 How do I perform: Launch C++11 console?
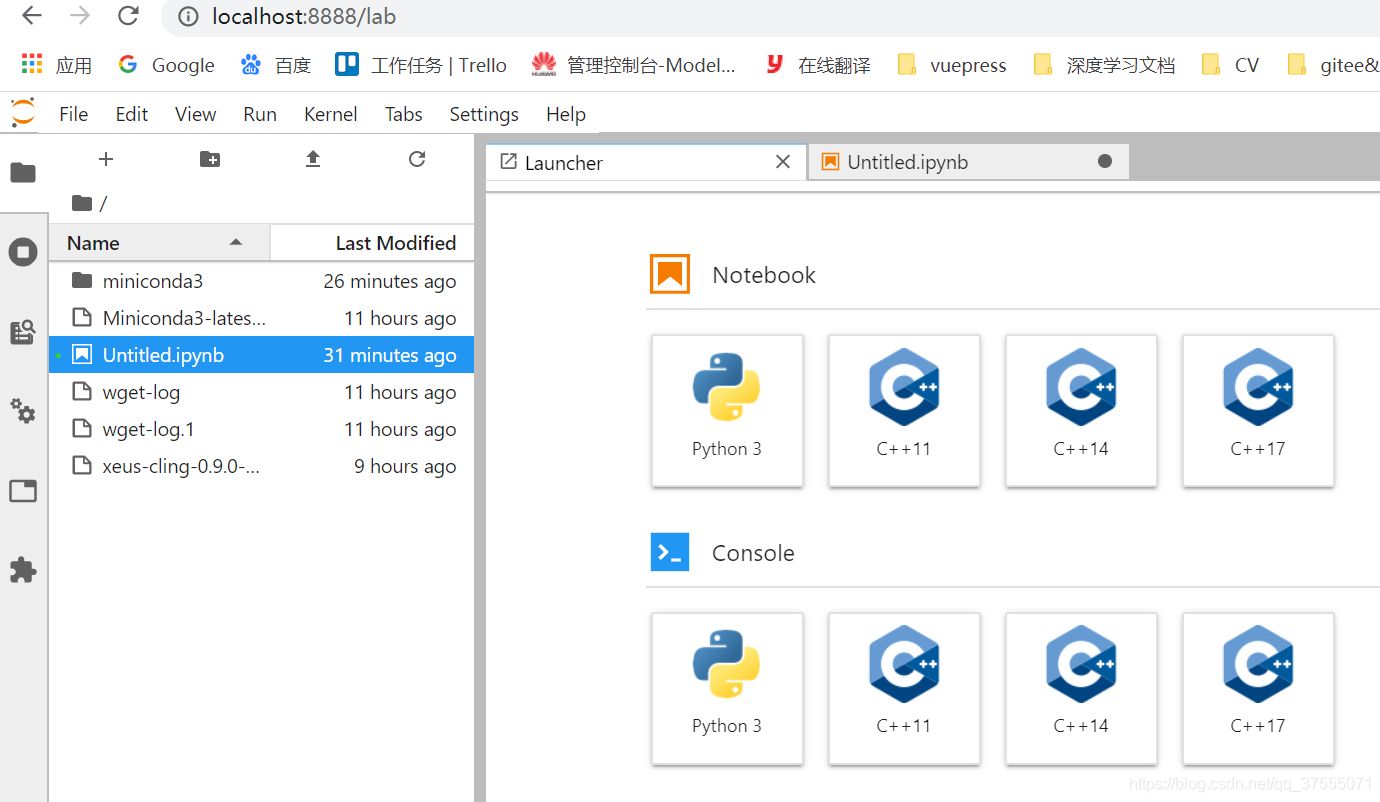pyautogui.click(x=904, y=688)
